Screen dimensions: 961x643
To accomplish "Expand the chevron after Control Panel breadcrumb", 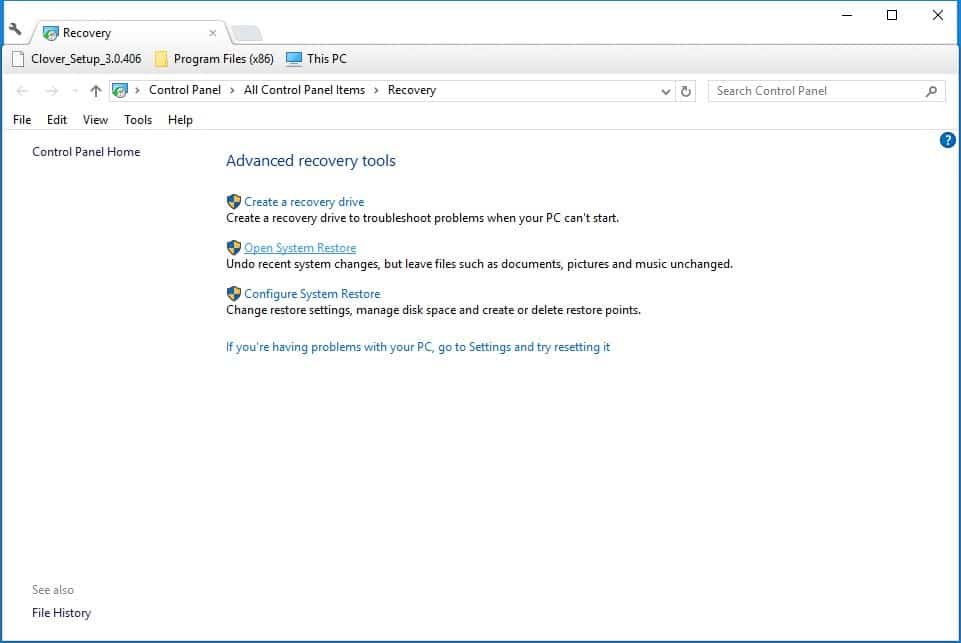I will pos(232,91).
